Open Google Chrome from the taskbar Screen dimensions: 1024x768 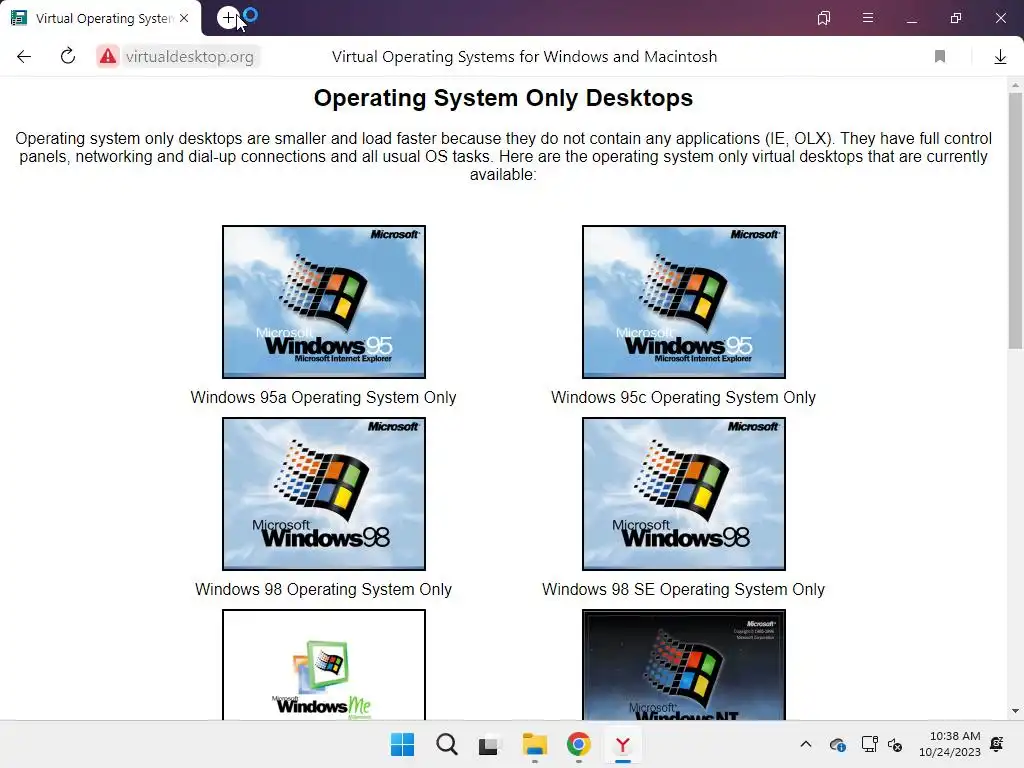click(579, 744)
